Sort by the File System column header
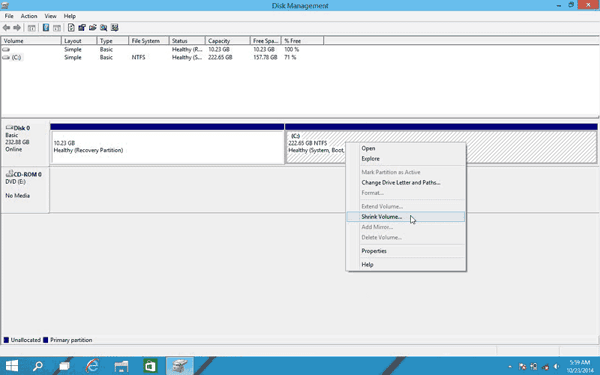Screen dimensions: 600x375 pos(149,41)
